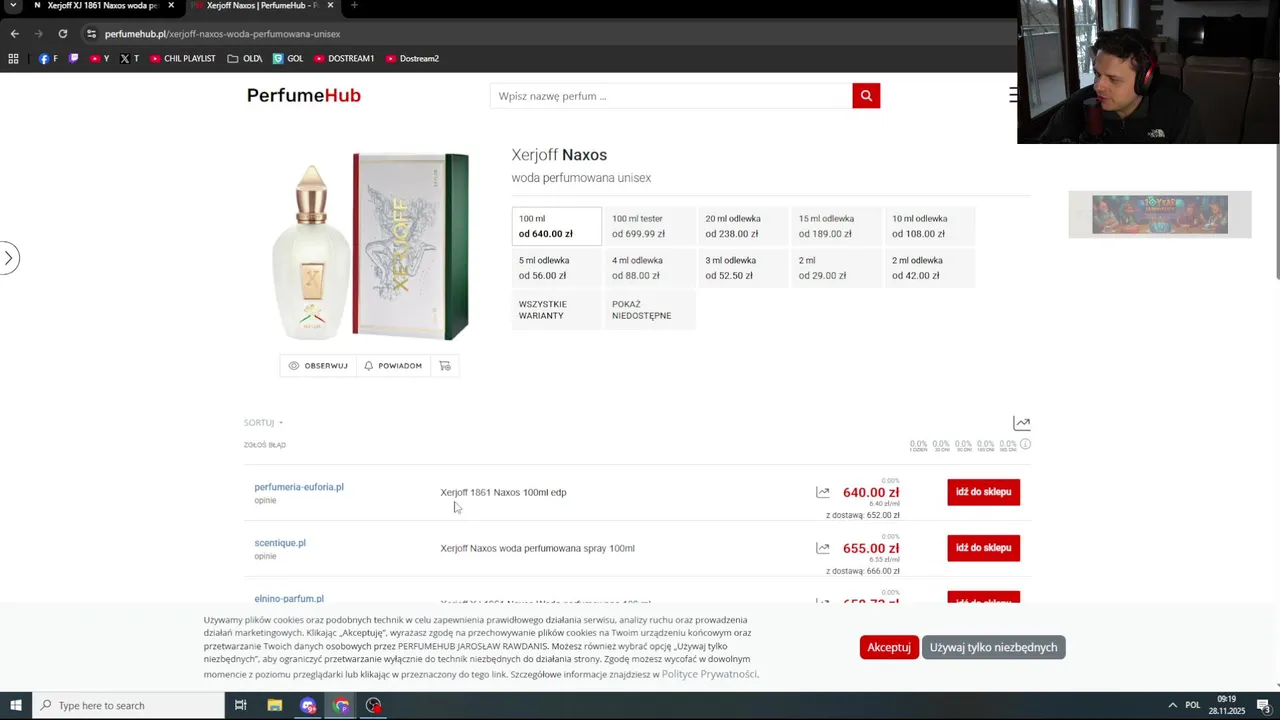Open the notification center icon
1280x720 pixels.
(x=1263, y=705)
